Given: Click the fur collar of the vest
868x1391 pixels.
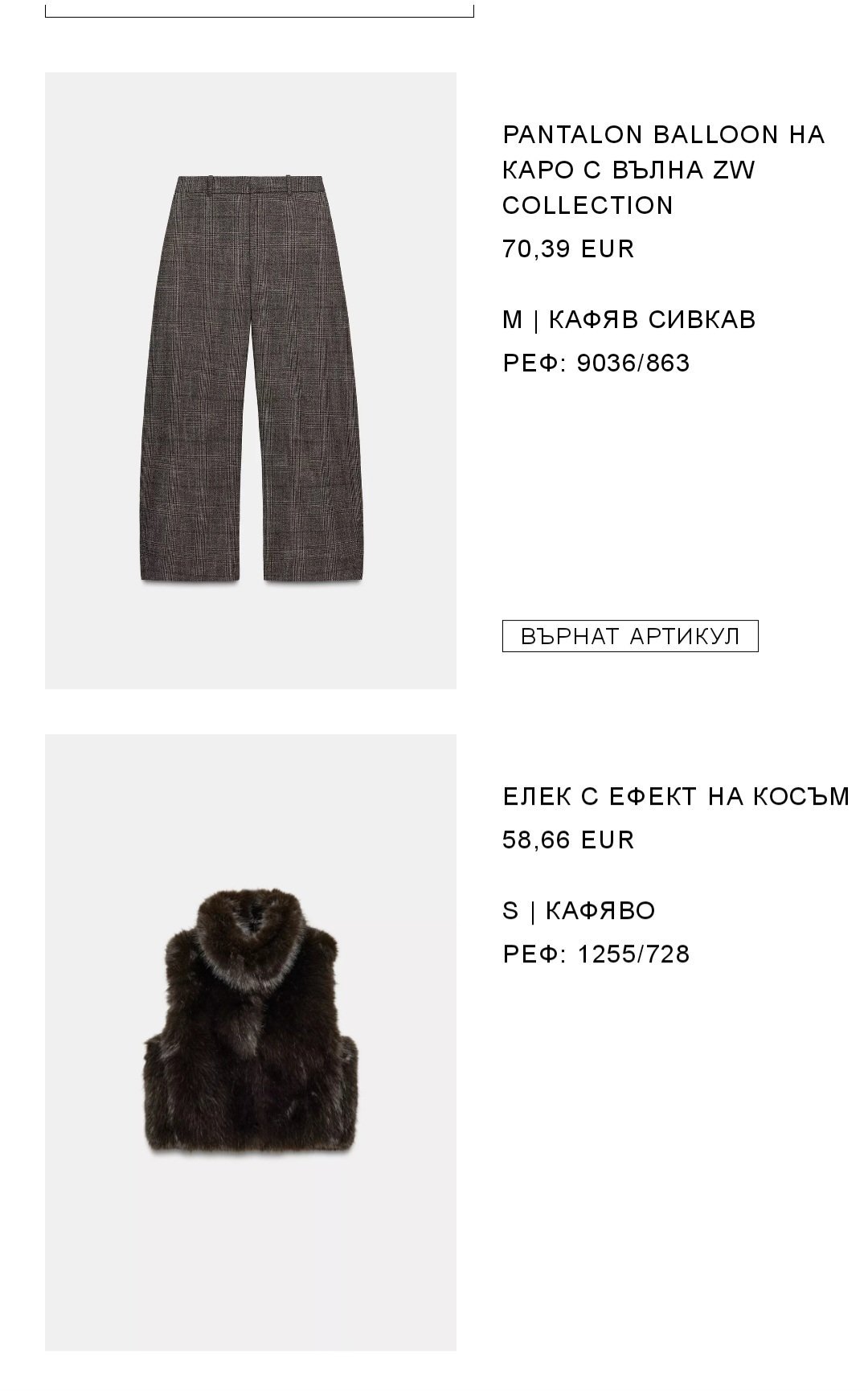Looking at the screenshot, I should point(251,931).
